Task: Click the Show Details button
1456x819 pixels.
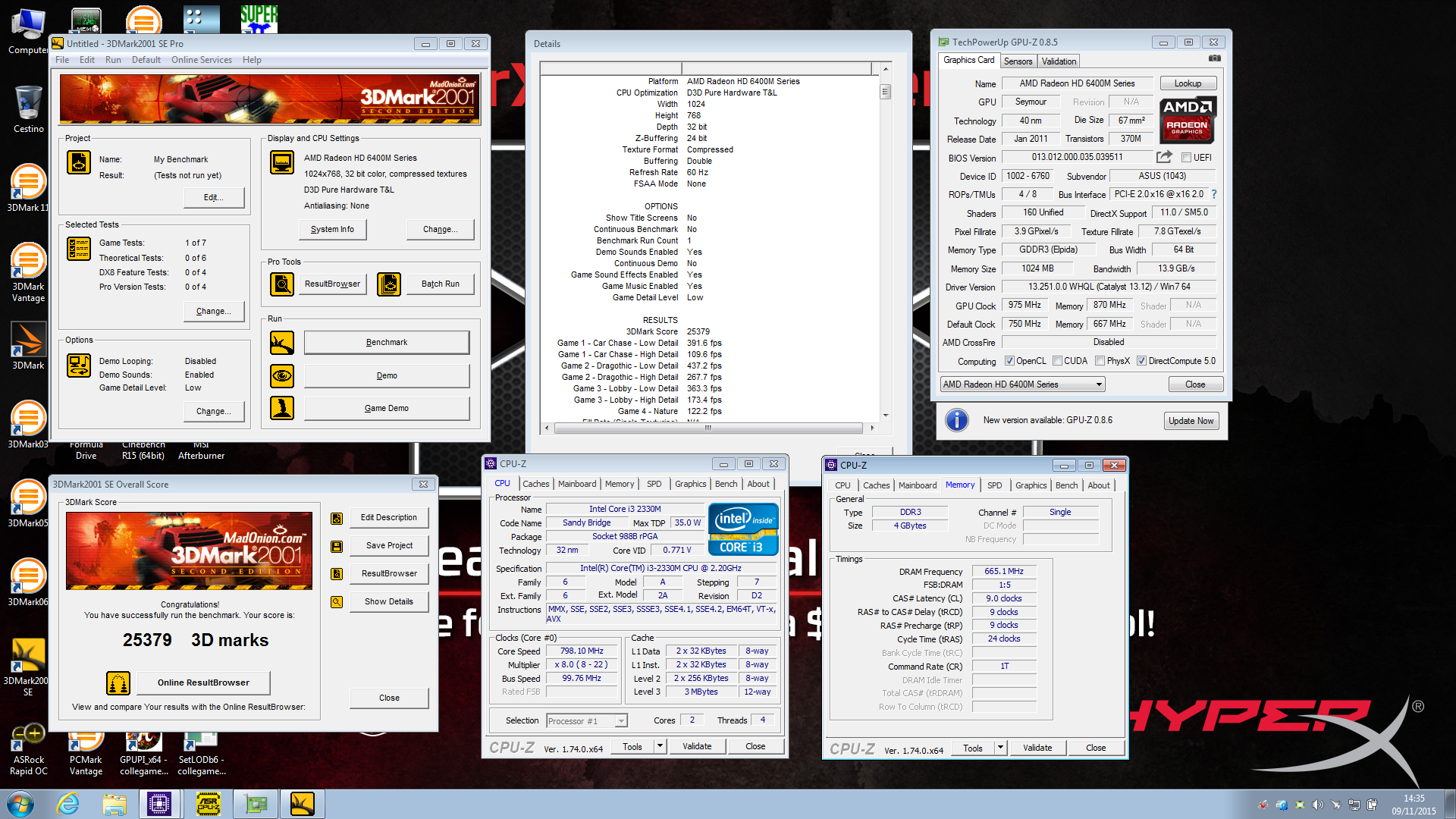Action: [x=389, y=602]
